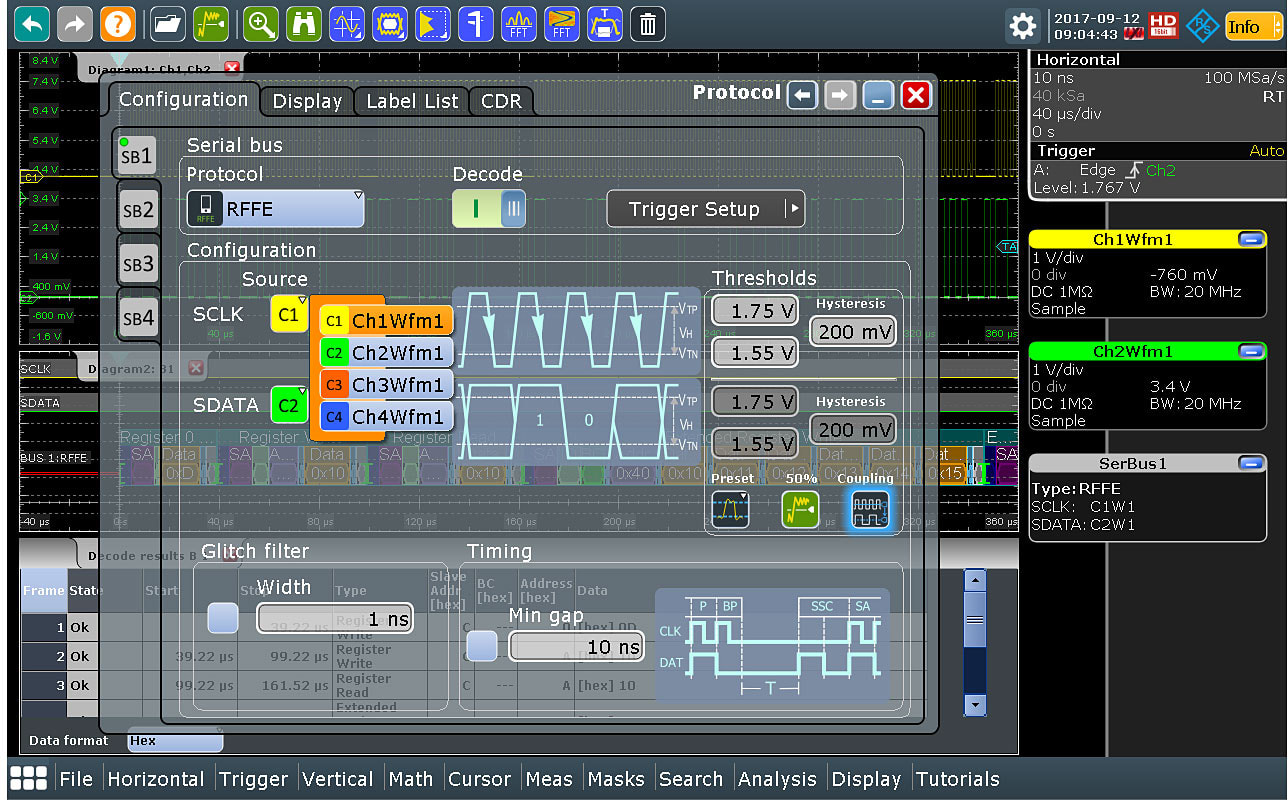The height and width of the screenshot is (800, 1288).
Task: Switch to the Display tab
Action: pos(307,101)
